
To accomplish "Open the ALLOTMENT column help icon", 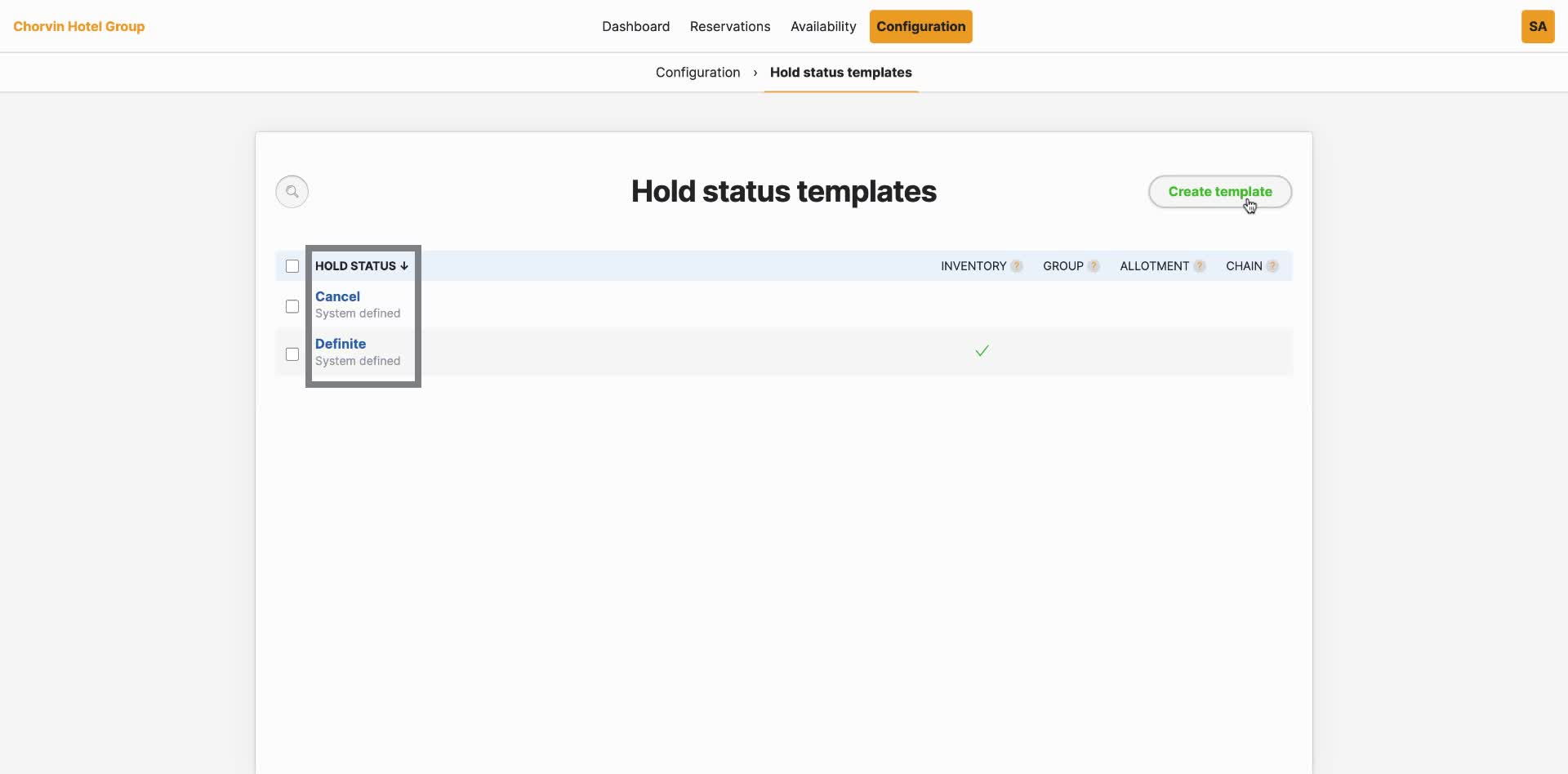I will click(1200, 266).
